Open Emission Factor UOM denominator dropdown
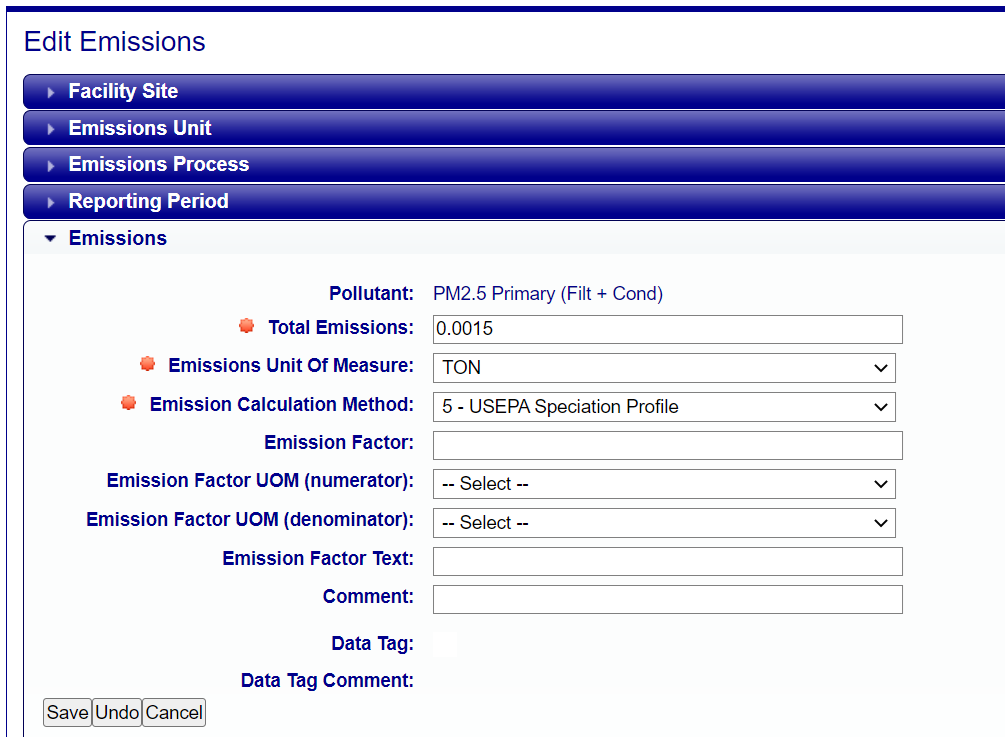Image resolution: width=1005 pixels, height=737 pixels. (x=664, y=523)
